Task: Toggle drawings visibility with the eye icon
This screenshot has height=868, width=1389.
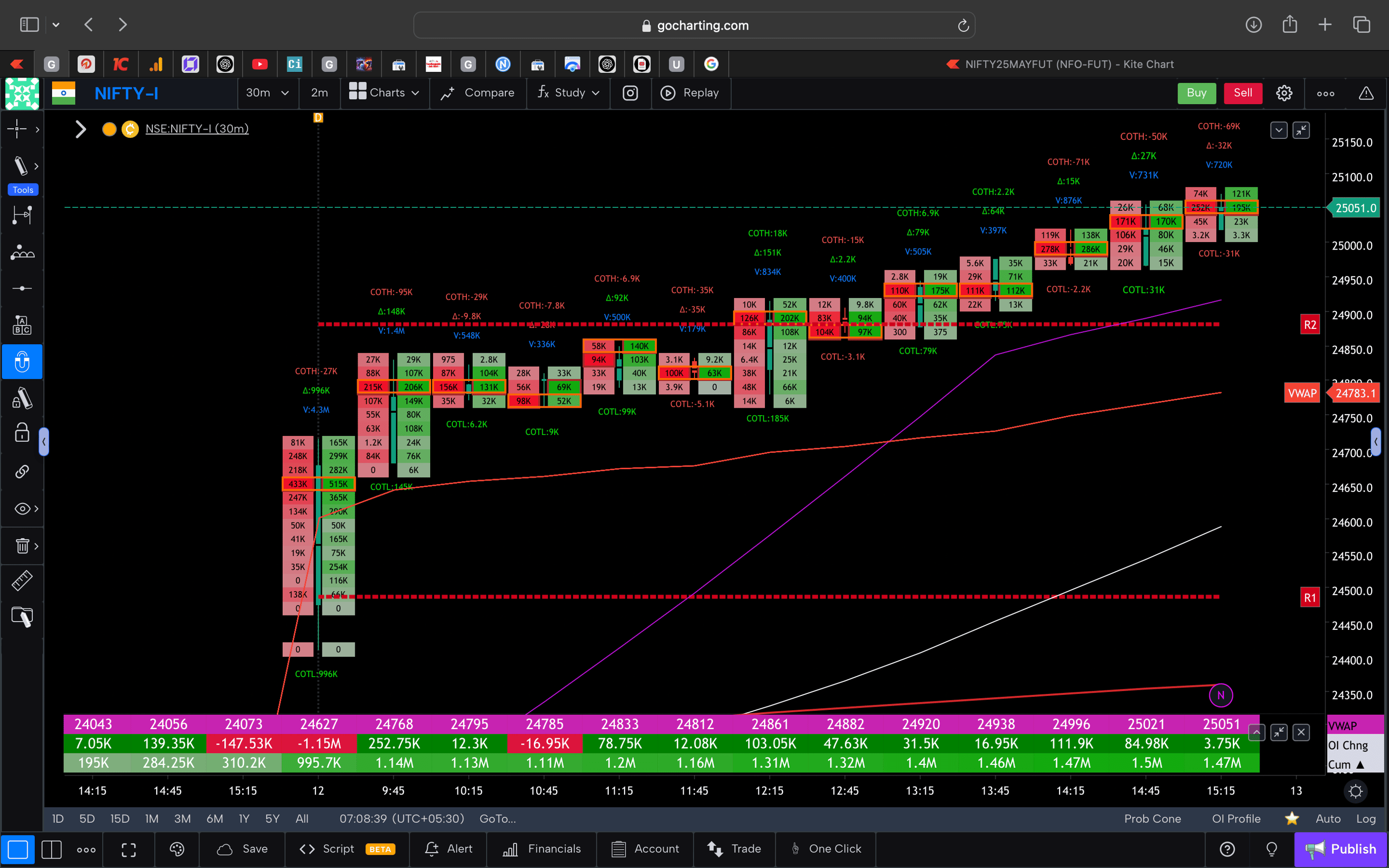Action: click(21, 508)
